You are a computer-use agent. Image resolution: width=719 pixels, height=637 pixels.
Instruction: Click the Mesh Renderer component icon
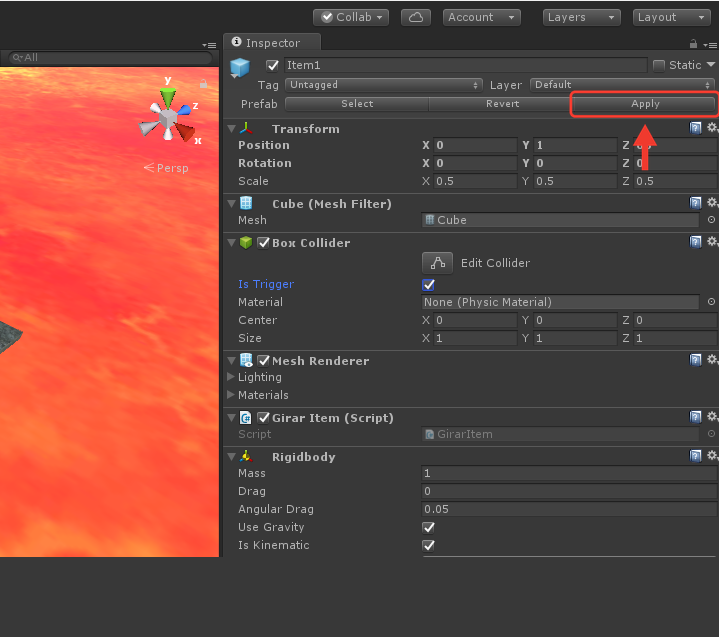[246, 360]
